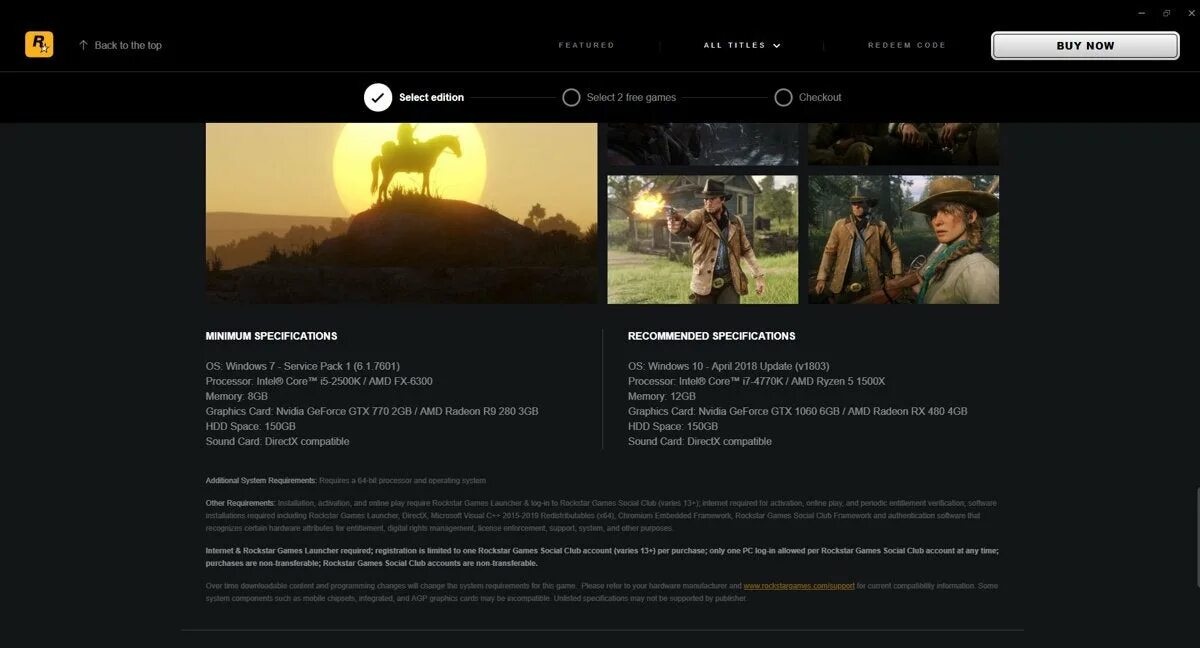Go back to the top link
Image resolution: width=1200 pixels, height=648 pixels.
128,45
